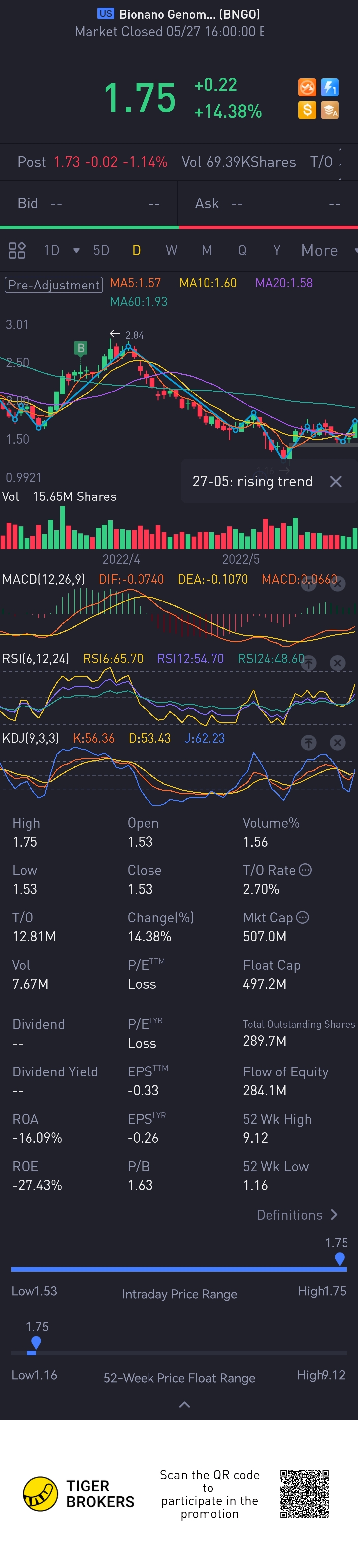Screen dimensions: 358x1568
Task: Tap the Bid quote row
Action: [x=88, y=203]
